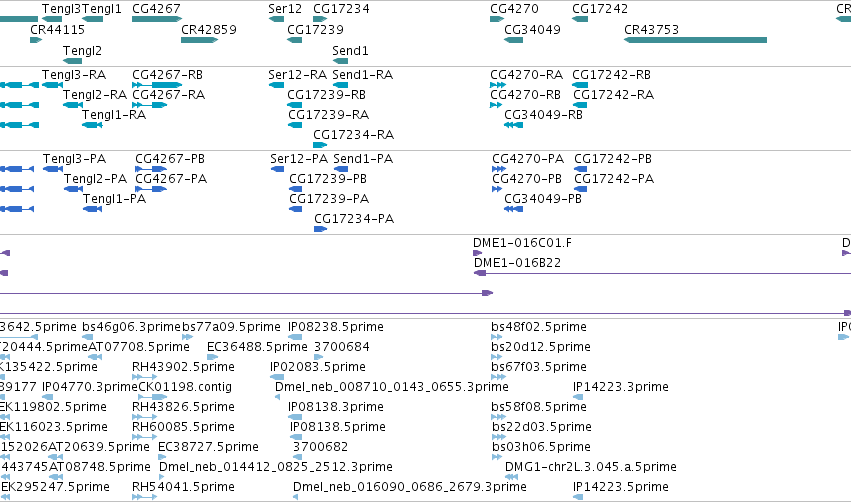Select the CG17234 gene label
Viewport: 851px width, 502px height.
(x=341, y=9)
